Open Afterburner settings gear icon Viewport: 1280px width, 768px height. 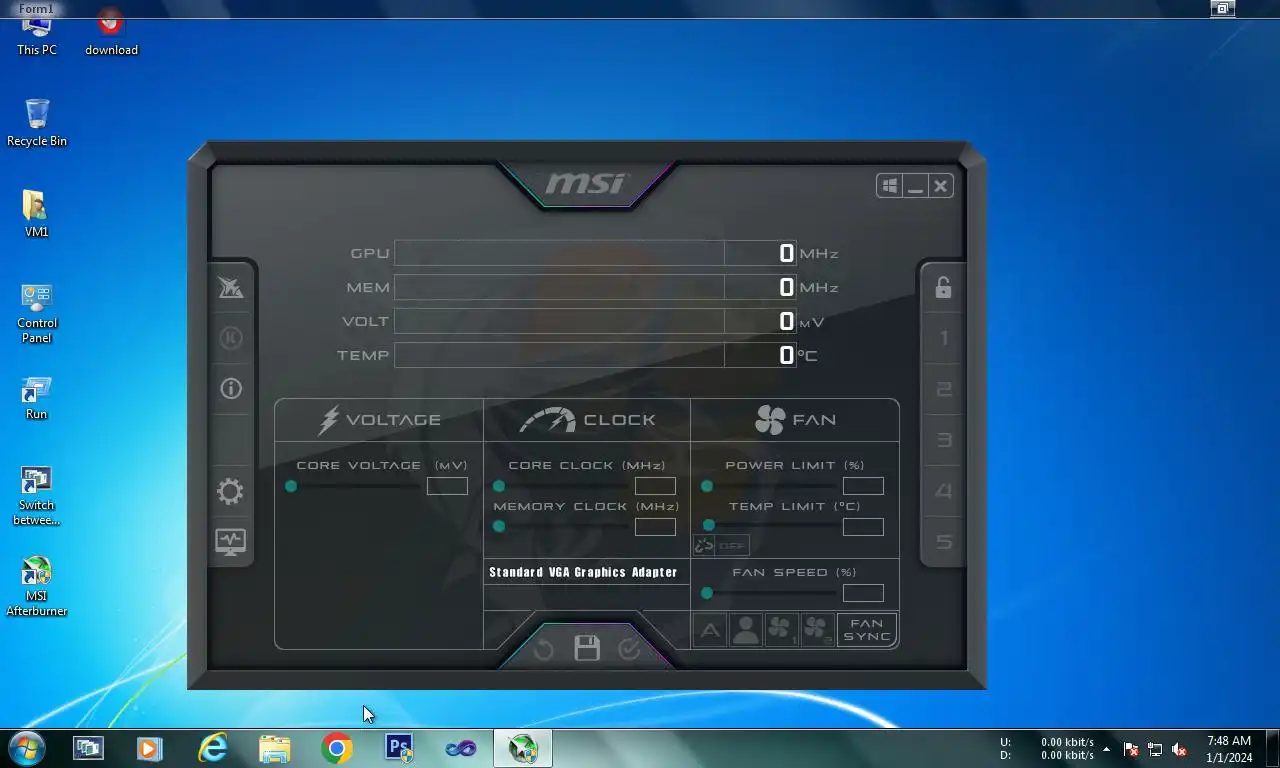click(230, 491)
